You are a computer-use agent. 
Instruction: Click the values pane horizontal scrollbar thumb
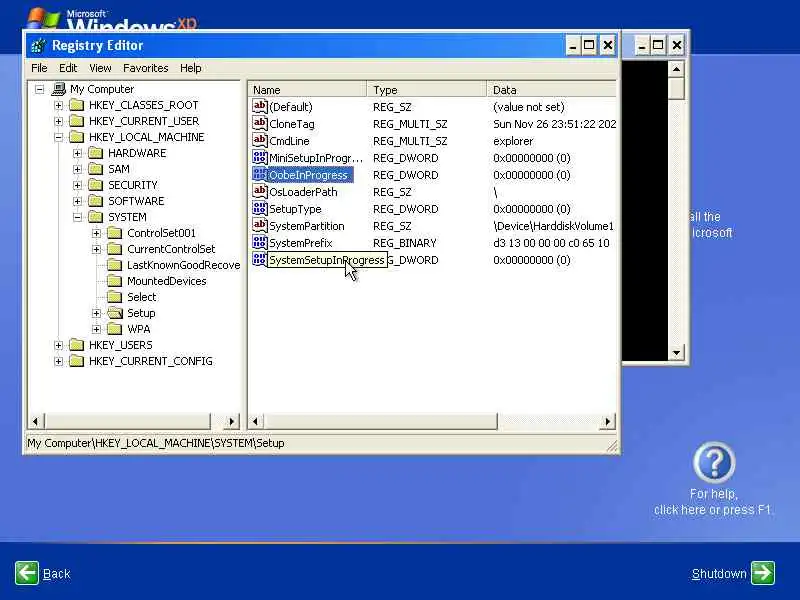[380, 421]
